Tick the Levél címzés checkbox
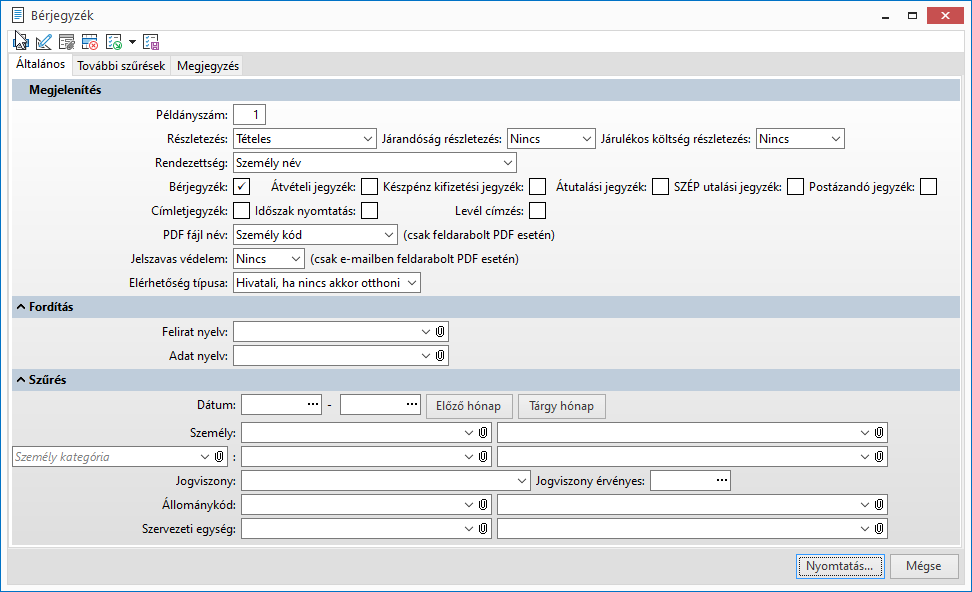Screen dimensions: 972x592 pyautogui.click(x=538, y=210)
